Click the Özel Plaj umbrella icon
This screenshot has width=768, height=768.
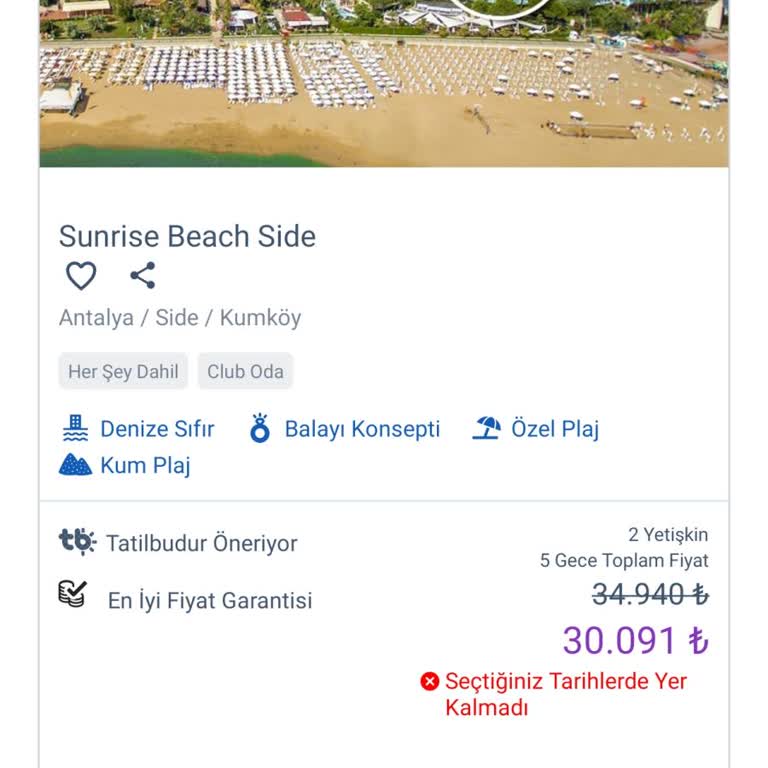point(486,429)
